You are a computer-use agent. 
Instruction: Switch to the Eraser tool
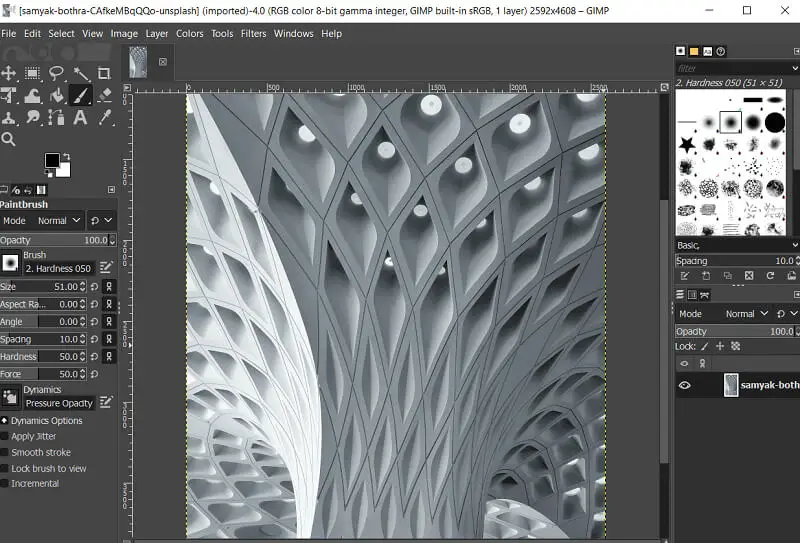[104, 96]
